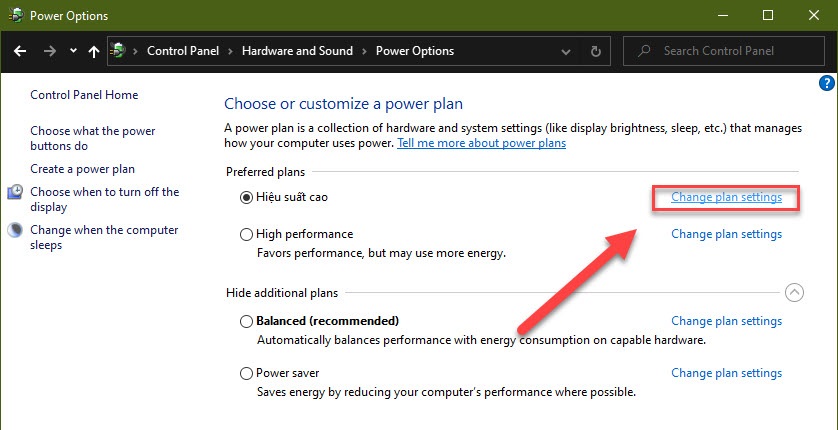Image resolution: width=838 pixels, height=430 pixels.
Task: Open Tell me more about power plans
Action: point(482,143)
